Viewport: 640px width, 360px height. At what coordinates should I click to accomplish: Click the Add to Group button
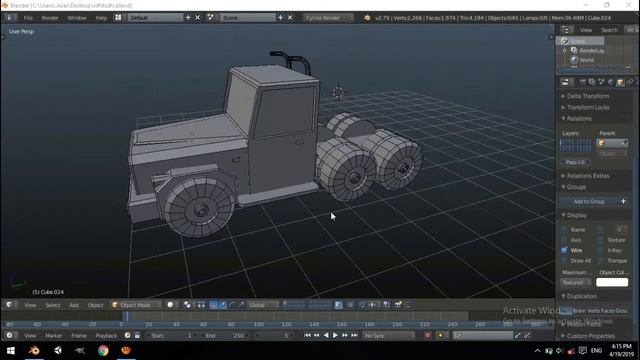coord(589,202)
